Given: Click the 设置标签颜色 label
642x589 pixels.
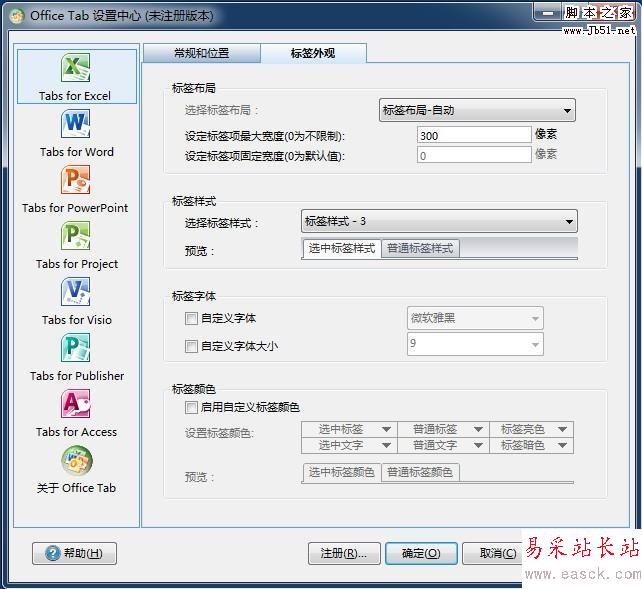Looking at the screenshot, I should tap(219, 433).
